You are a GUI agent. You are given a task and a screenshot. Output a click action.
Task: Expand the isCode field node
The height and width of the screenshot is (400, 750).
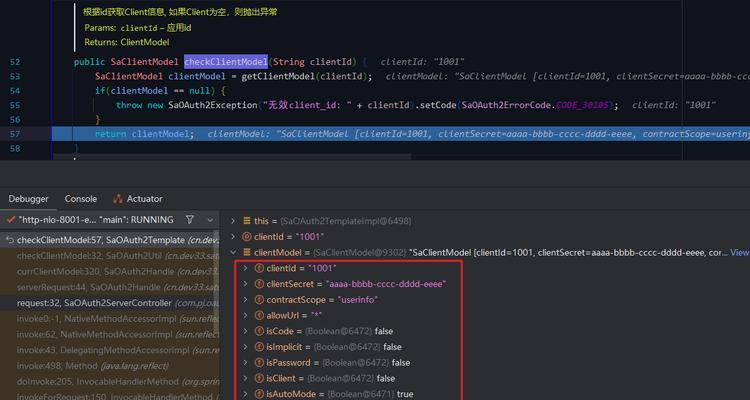tap(245, 331)
